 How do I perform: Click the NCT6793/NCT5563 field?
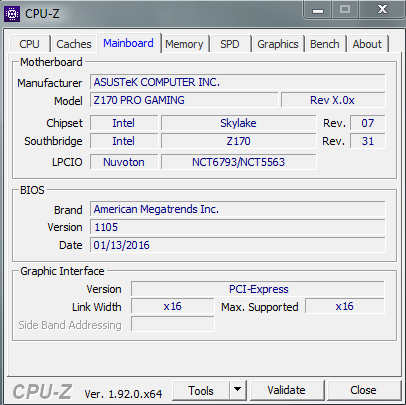coord(239,162)
